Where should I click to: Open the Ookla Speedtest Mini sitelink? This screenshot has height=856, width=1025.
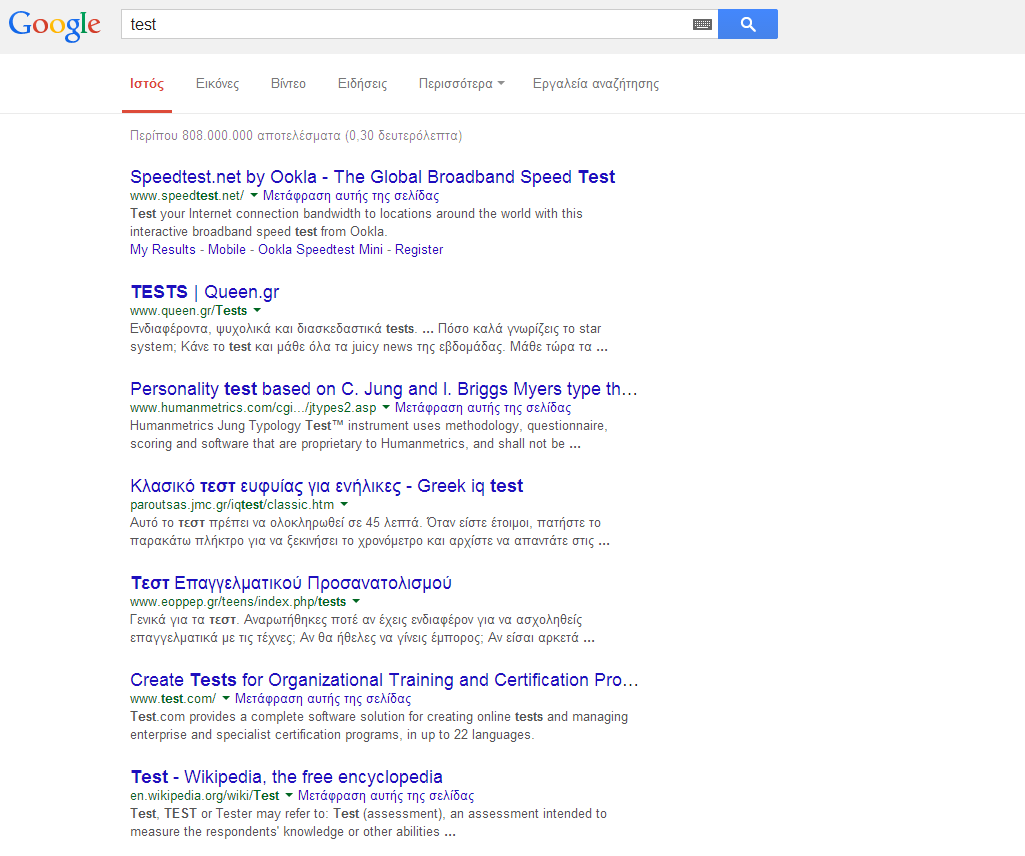point(320,249)
